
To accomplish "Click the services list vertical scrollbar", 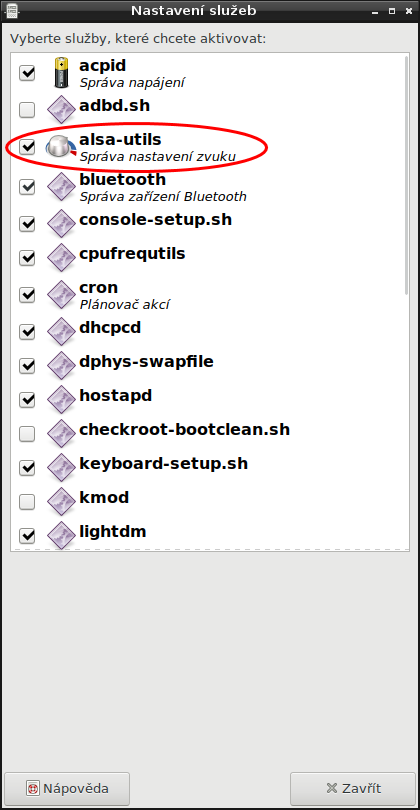I will (406, 176).
